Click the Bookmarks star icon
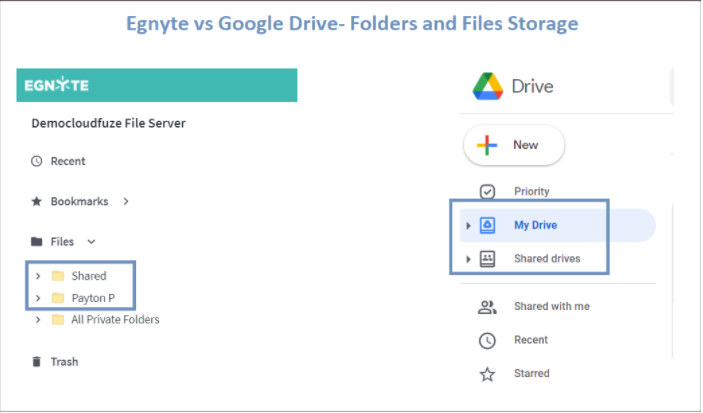The width and height of the screenshot is (703, 413). tap(37, 201)
